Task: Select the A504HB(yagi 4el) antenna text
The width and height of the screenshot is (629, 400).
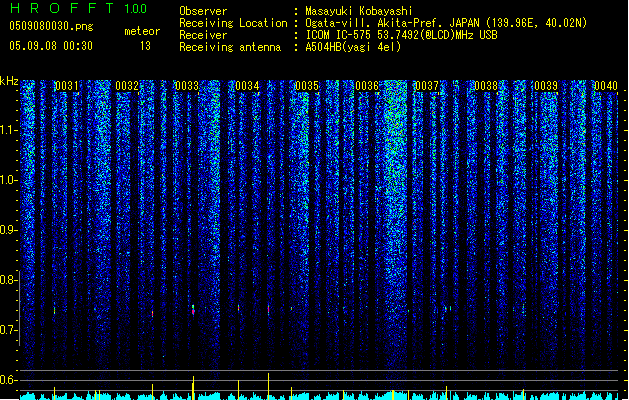Action: tap(353, 47)
